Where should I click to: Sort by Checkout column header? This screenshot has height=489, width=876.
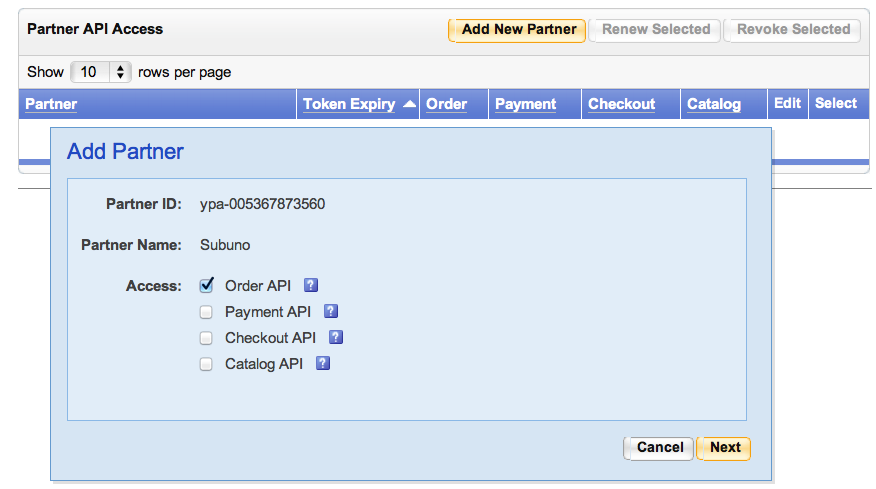tap(621, 104)
